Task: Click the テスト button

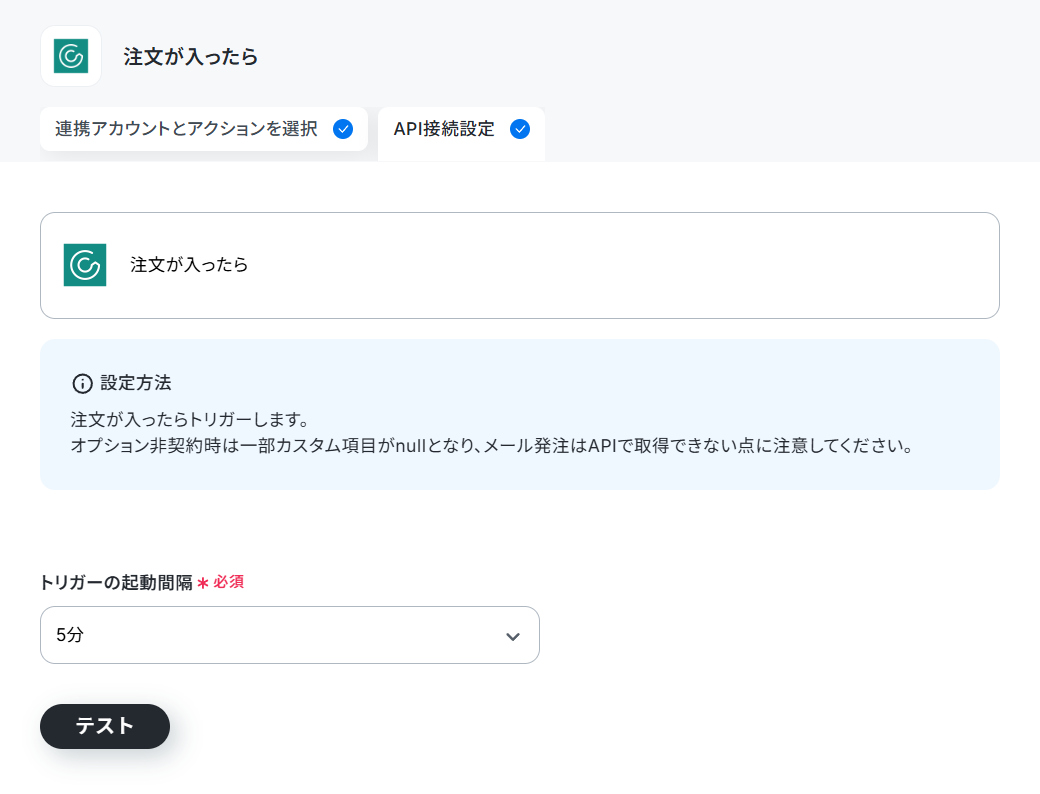Action: tap(105, 726)
